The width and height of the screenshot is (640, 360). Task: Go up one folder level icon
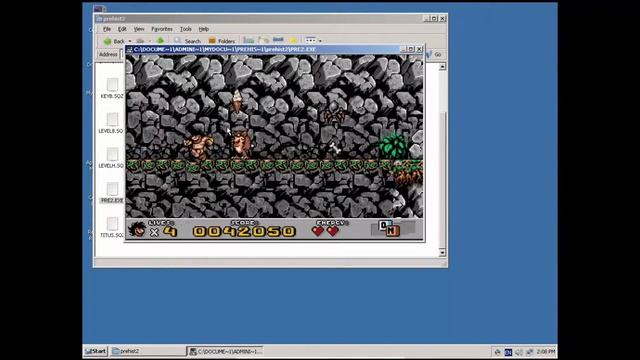point(160,40)
